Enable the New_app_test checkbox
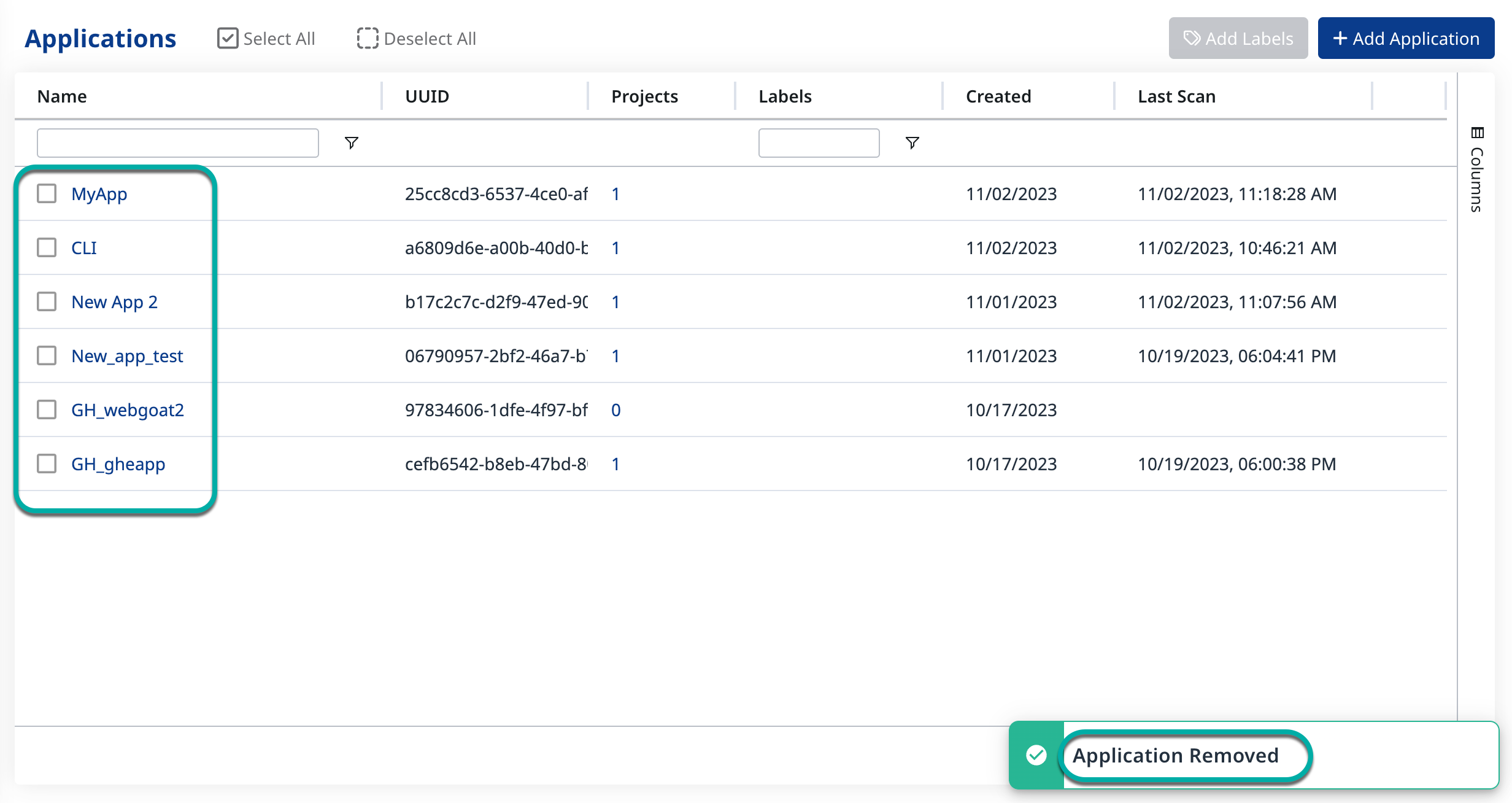This screenshot has height=803, width=1512. click(x=47, y=356)
